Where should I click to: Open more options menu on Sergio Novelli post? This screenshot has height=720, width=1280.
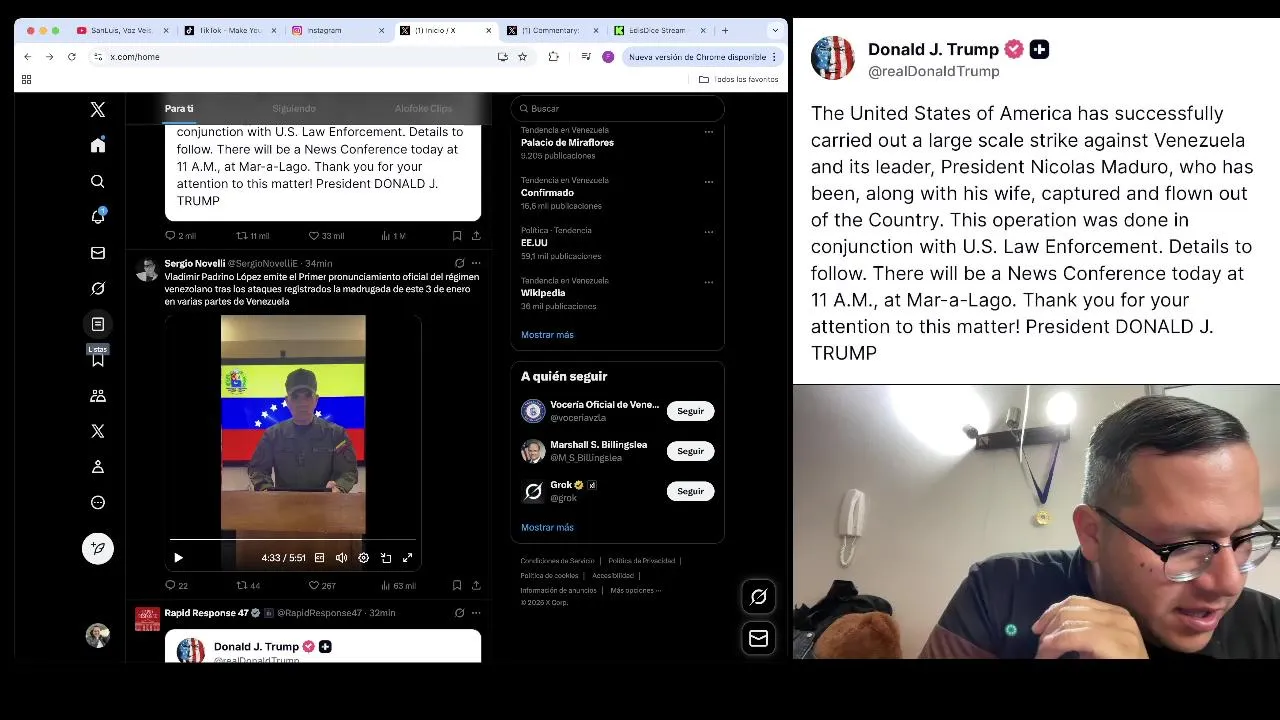(476, 263)
